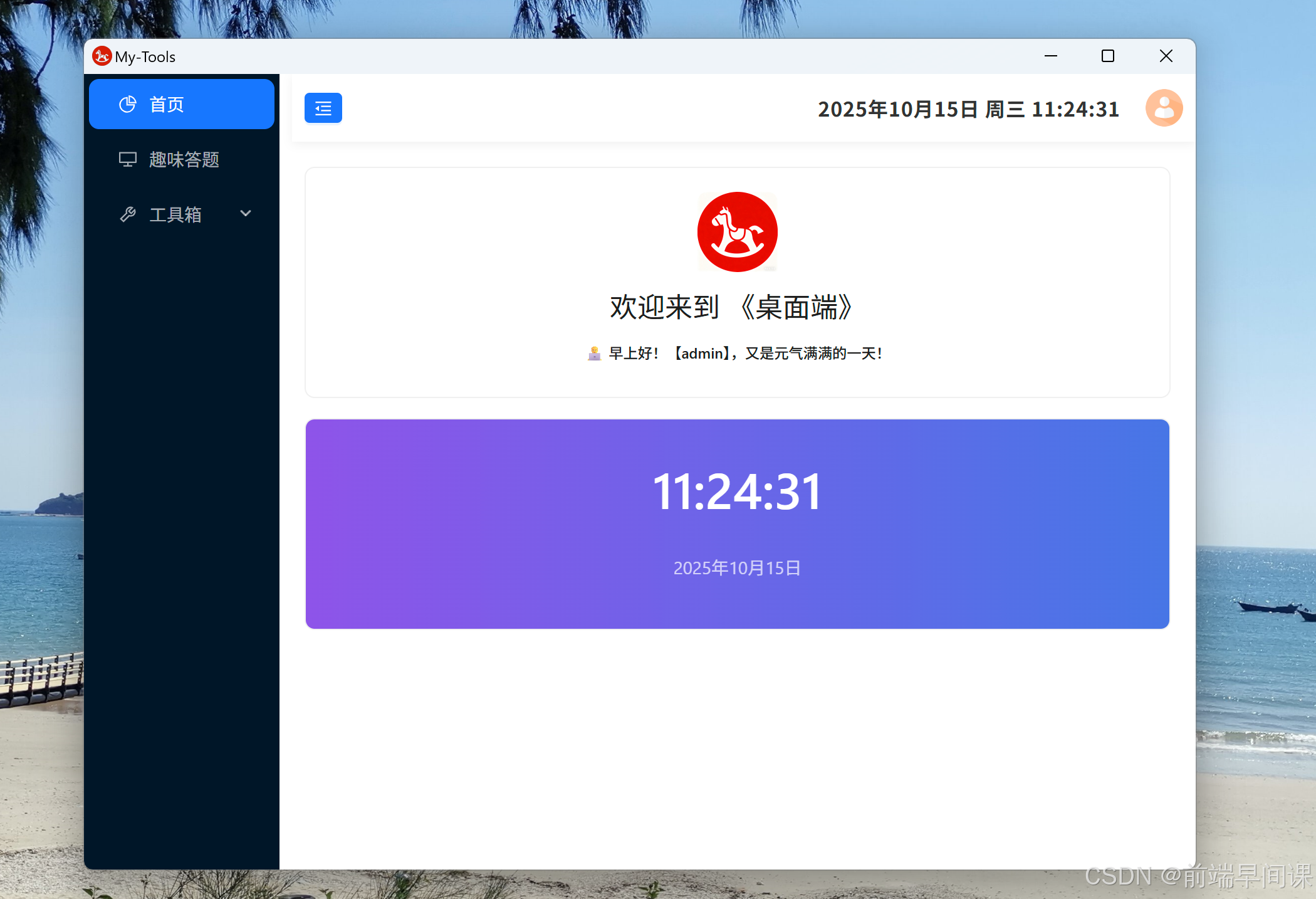Click the 趣味答题 monitor icon

click(128, 159)
